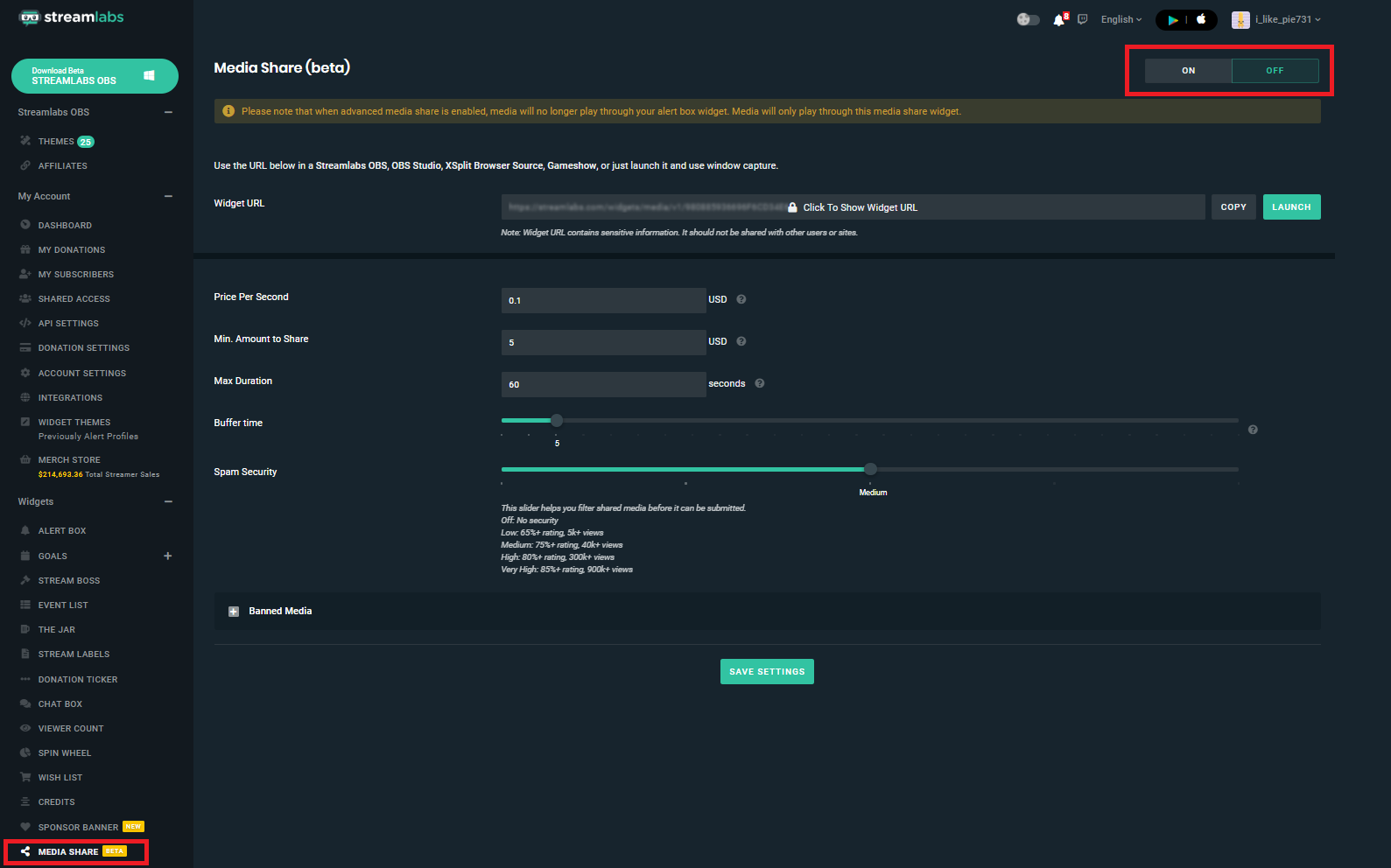Click the help icon next to Max Duration
The height and width of the screenshot is (868, 1391).
760,383
